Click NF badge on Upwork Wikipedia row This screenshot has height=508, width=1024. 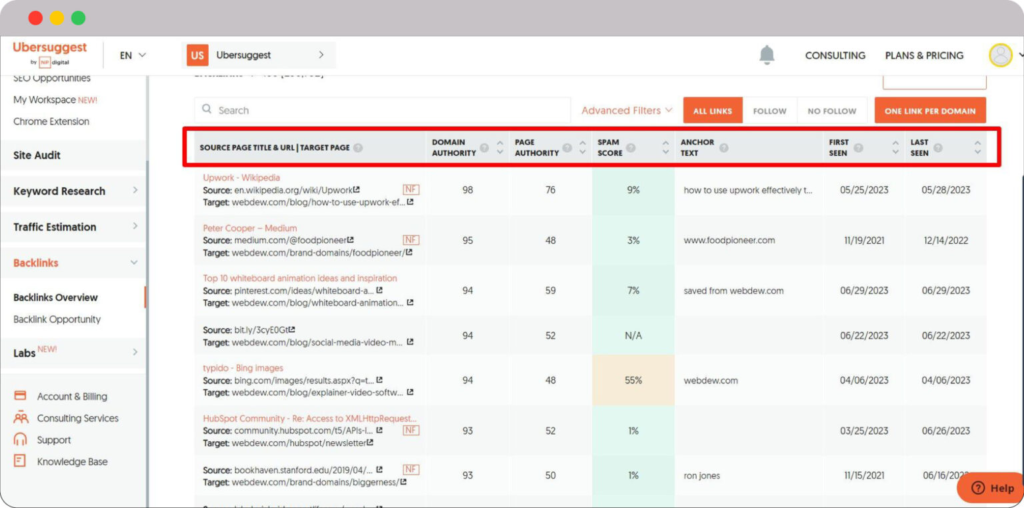click(x=411, y=189)
